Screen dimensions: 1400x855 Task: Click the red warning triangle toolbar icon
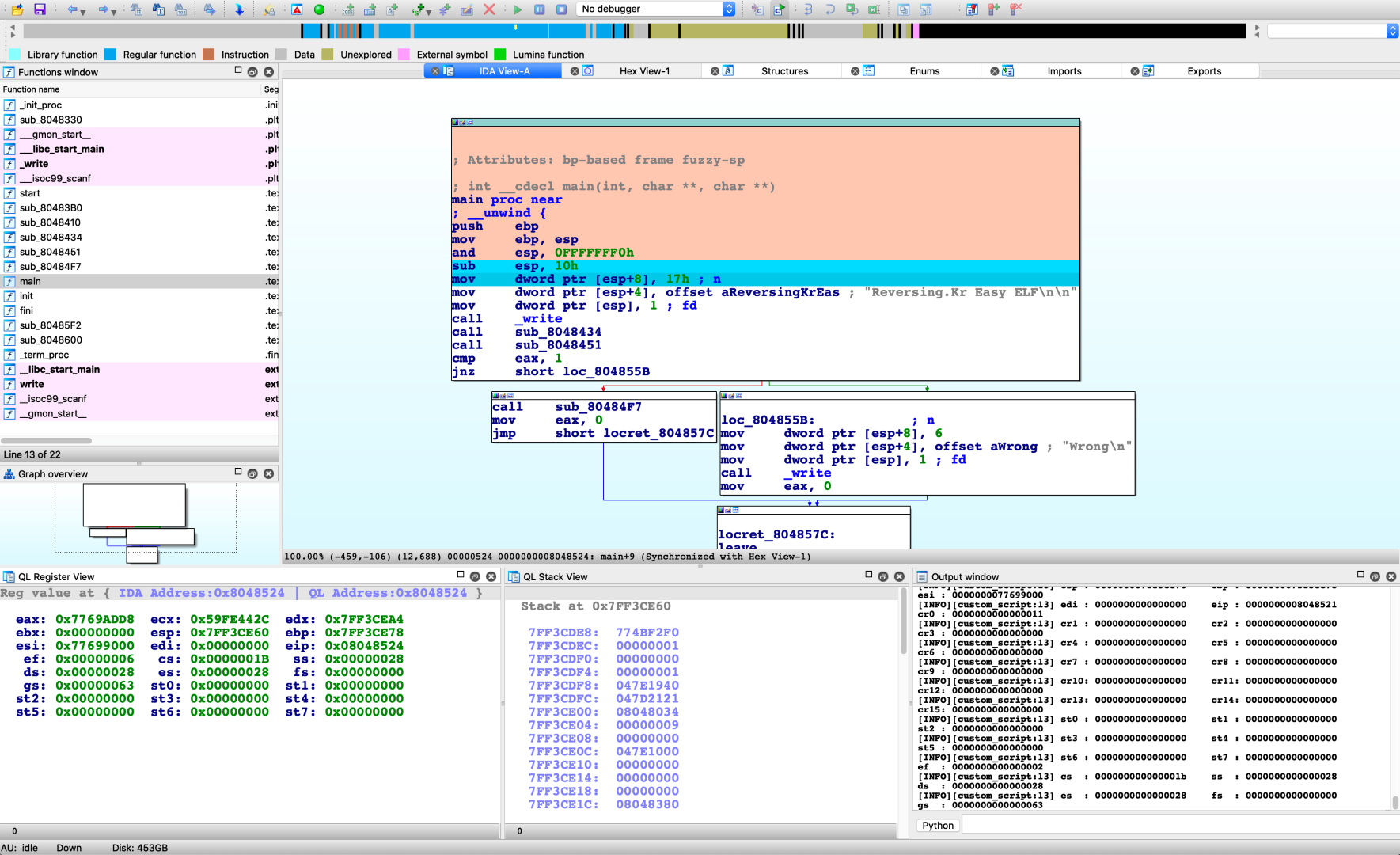(297, 9)
